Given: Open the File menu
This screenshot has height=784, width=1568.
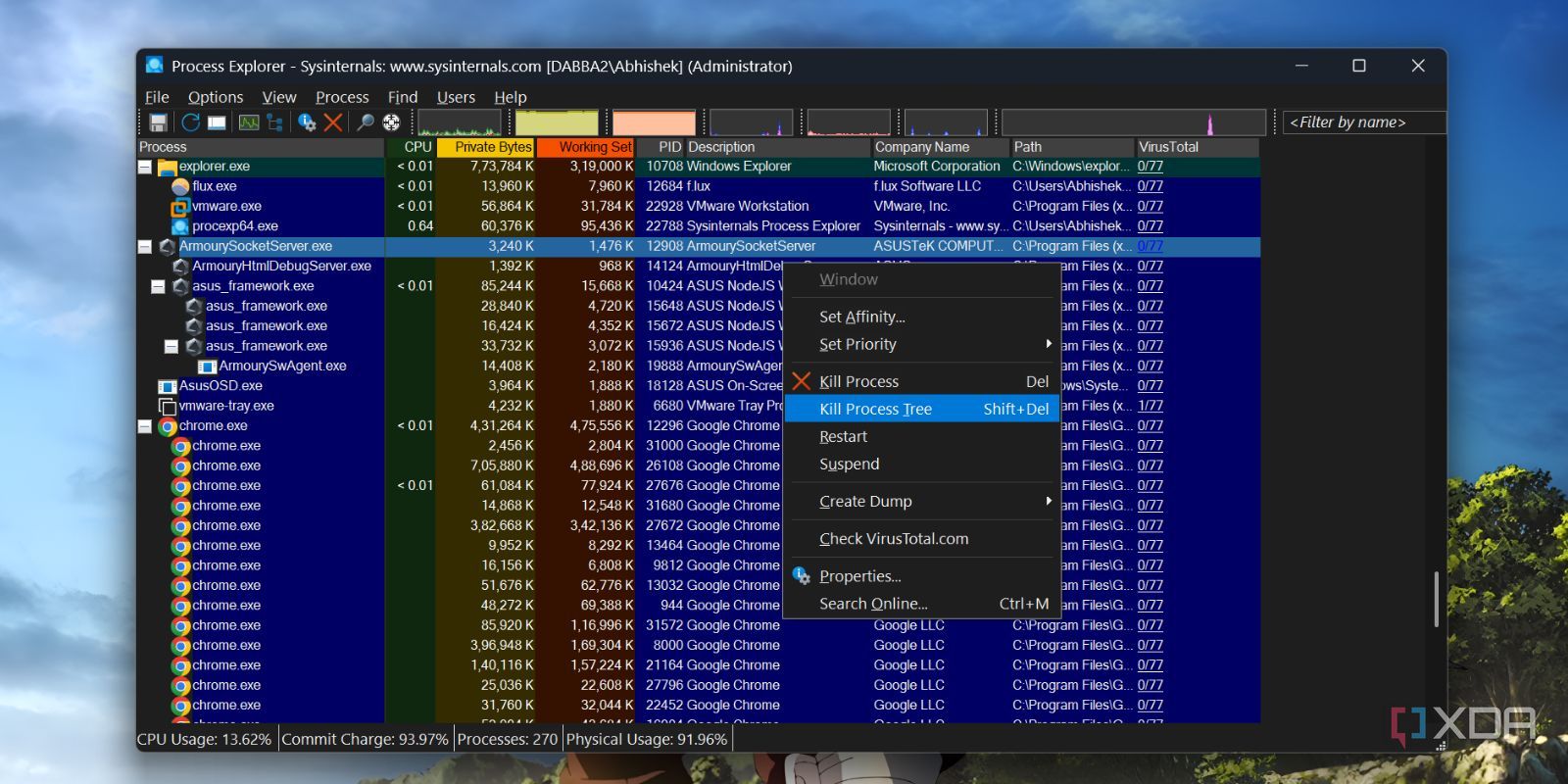Looking at the screenshot, I should [157, 97].
